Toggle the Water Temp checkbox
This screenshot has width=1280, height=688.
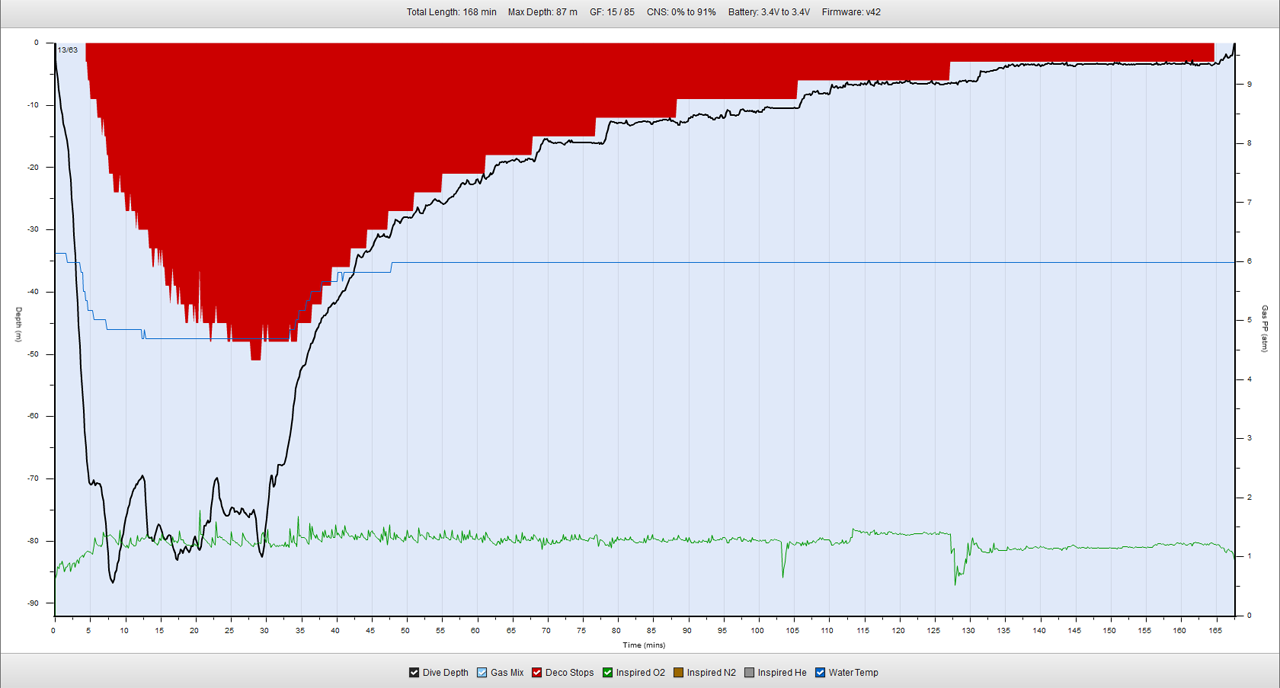click(821, 673)
